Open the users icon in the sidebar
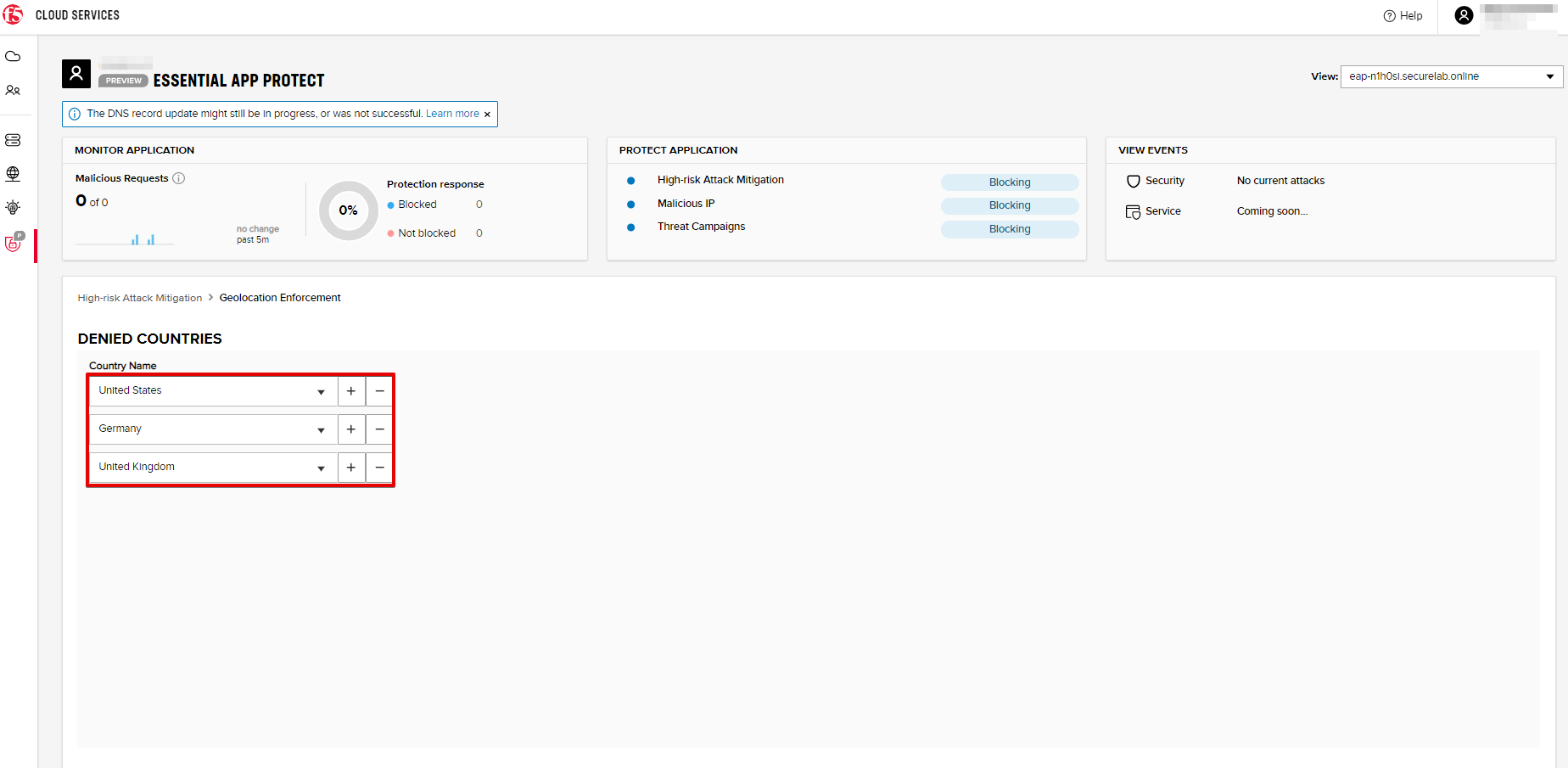 click(13, 90)
